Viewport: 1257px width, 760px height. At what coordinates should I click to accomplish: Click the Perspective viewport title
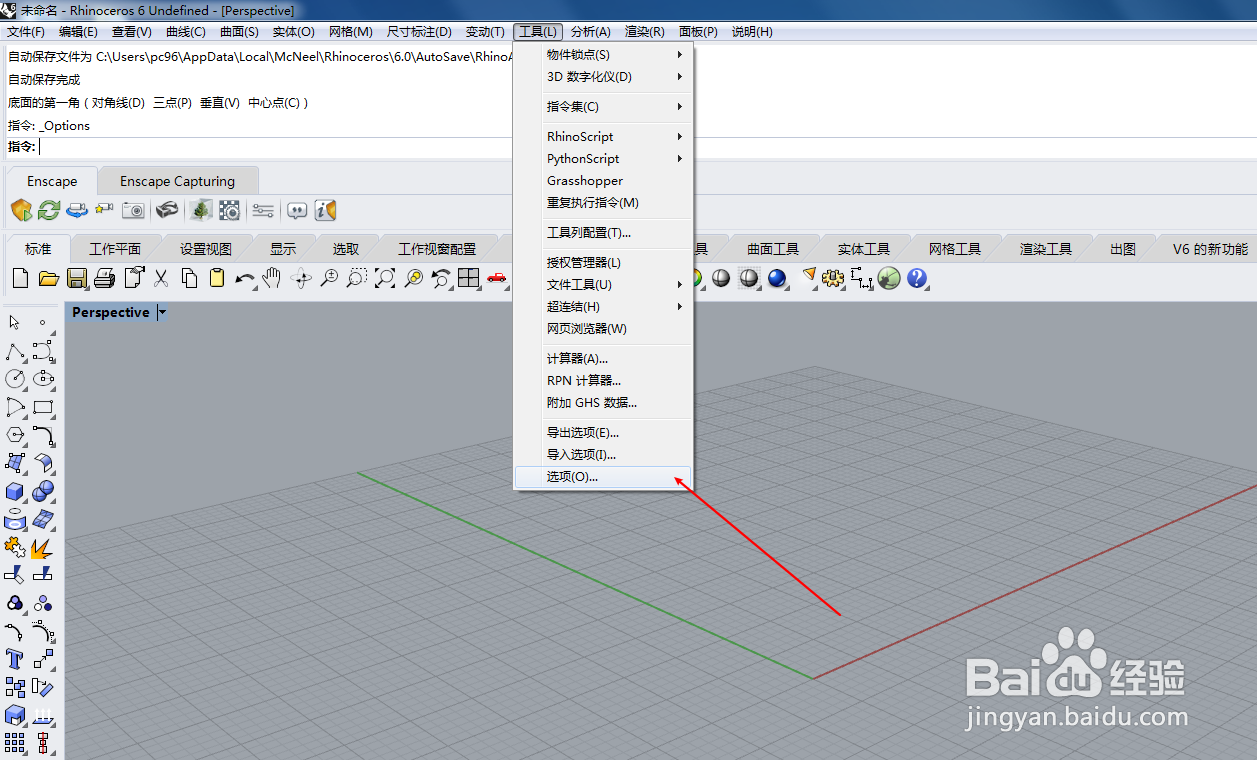click(110, 313)
